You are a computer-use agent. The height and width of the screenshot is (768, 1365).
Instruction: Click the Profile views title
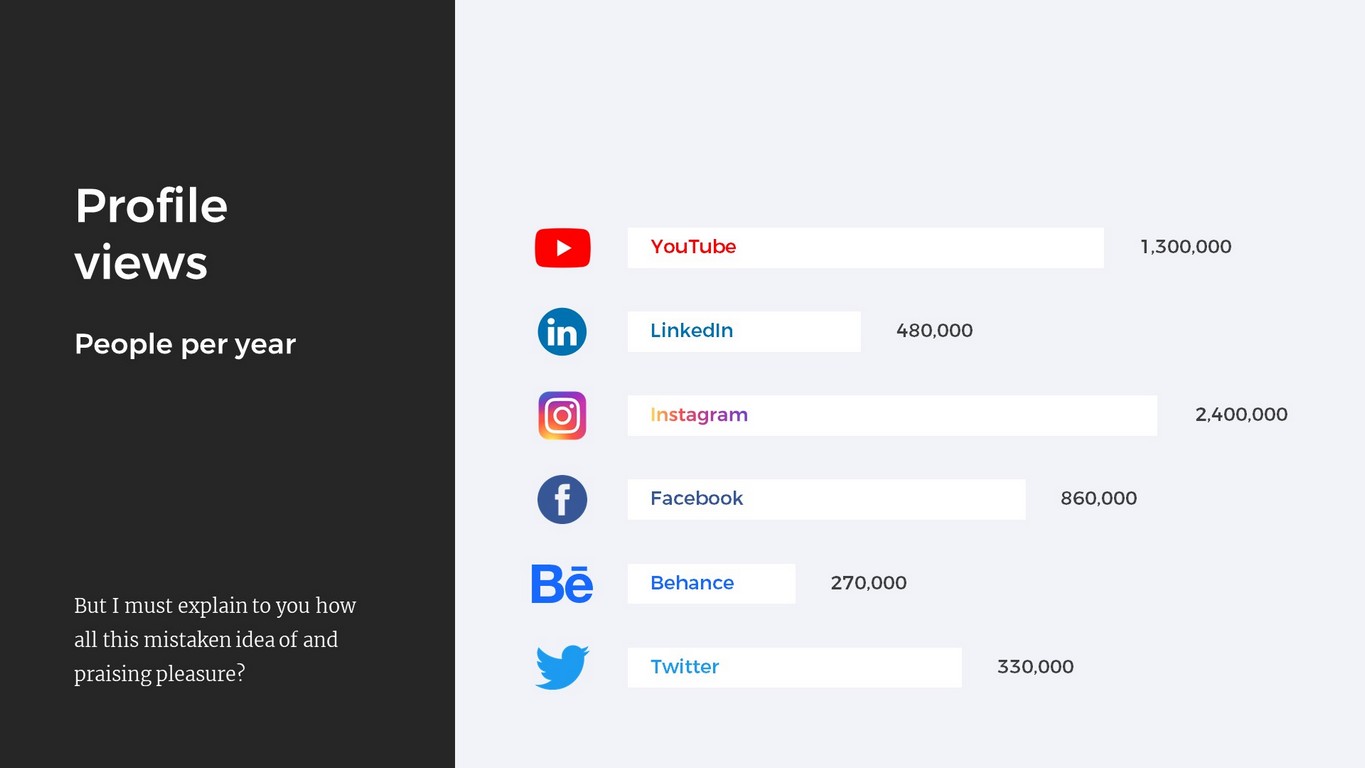click(151, 234)
